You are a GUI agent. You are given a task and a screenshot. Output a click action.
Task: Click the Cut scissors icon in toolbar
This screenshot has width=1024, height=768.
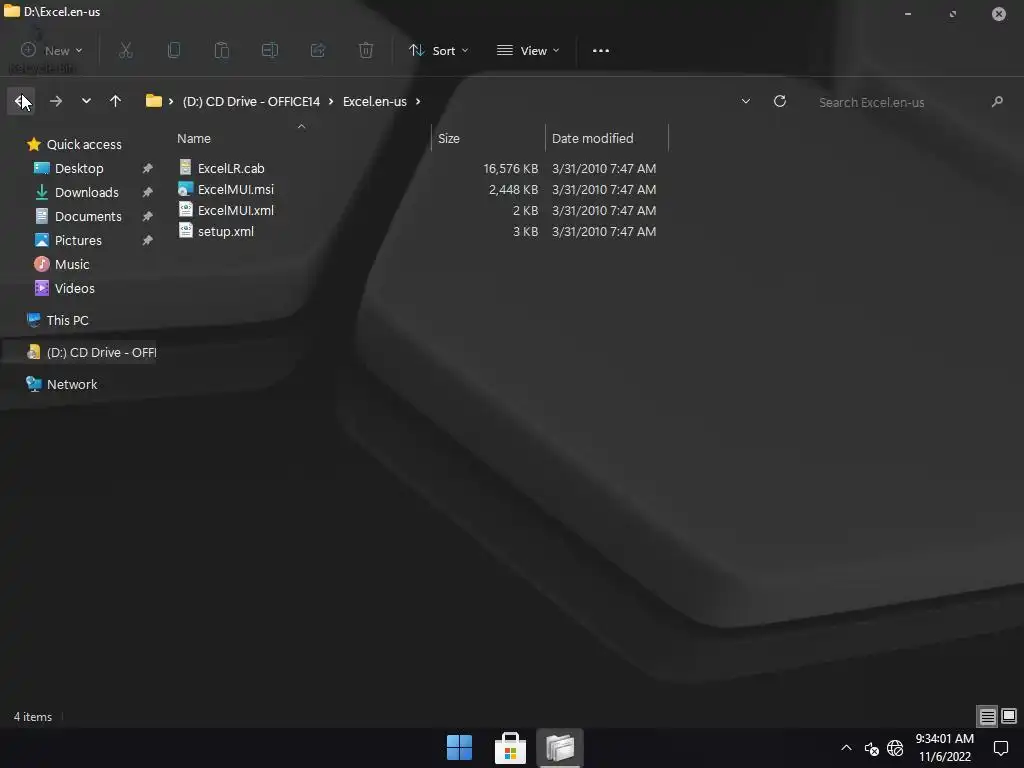(125, 50)
